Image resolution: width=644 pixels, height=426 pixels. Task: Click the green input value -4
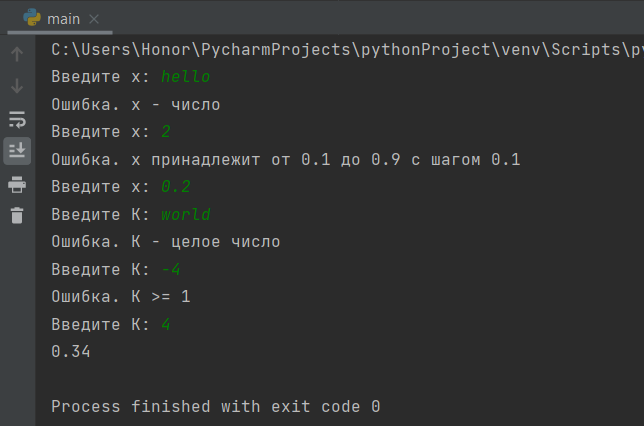point(170,269)
